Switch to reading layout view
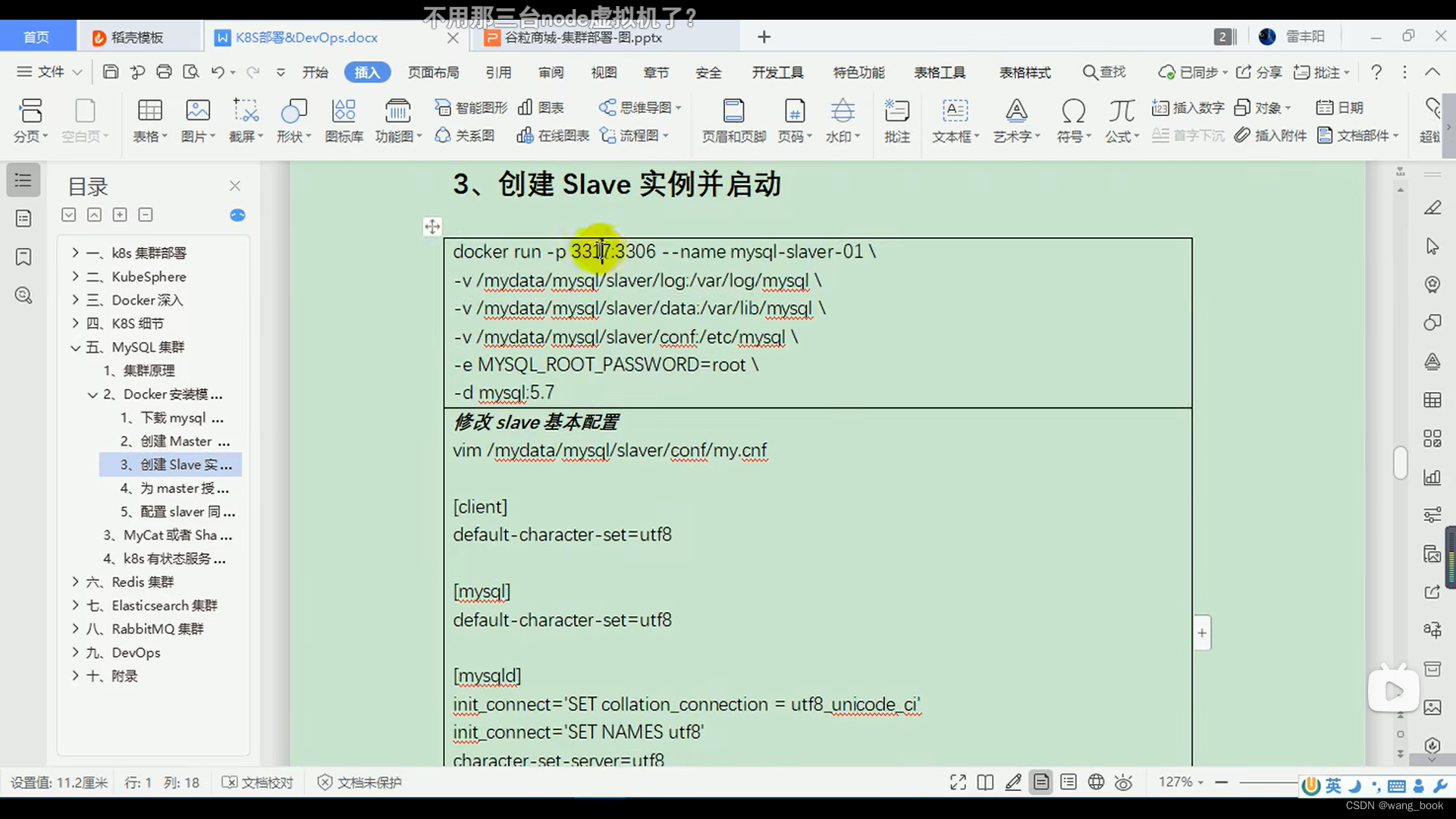 [985, 782]
